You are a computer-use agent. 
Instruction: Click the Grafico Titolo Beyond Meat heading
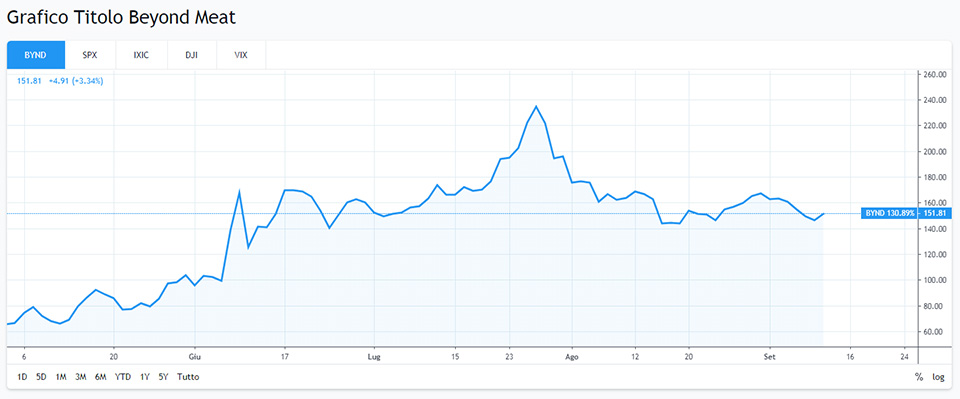[x=121, y=17]
